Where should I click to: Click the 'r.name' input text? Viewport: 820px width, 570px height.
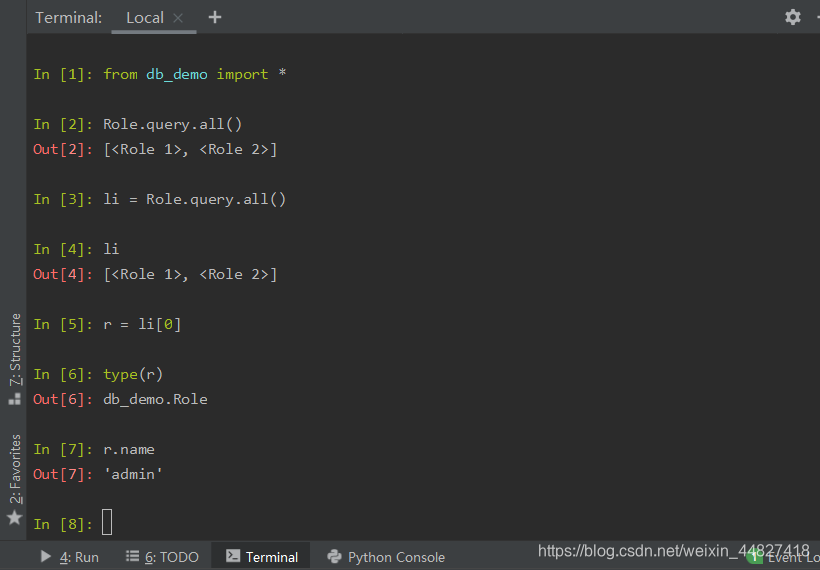coord(129,450)
